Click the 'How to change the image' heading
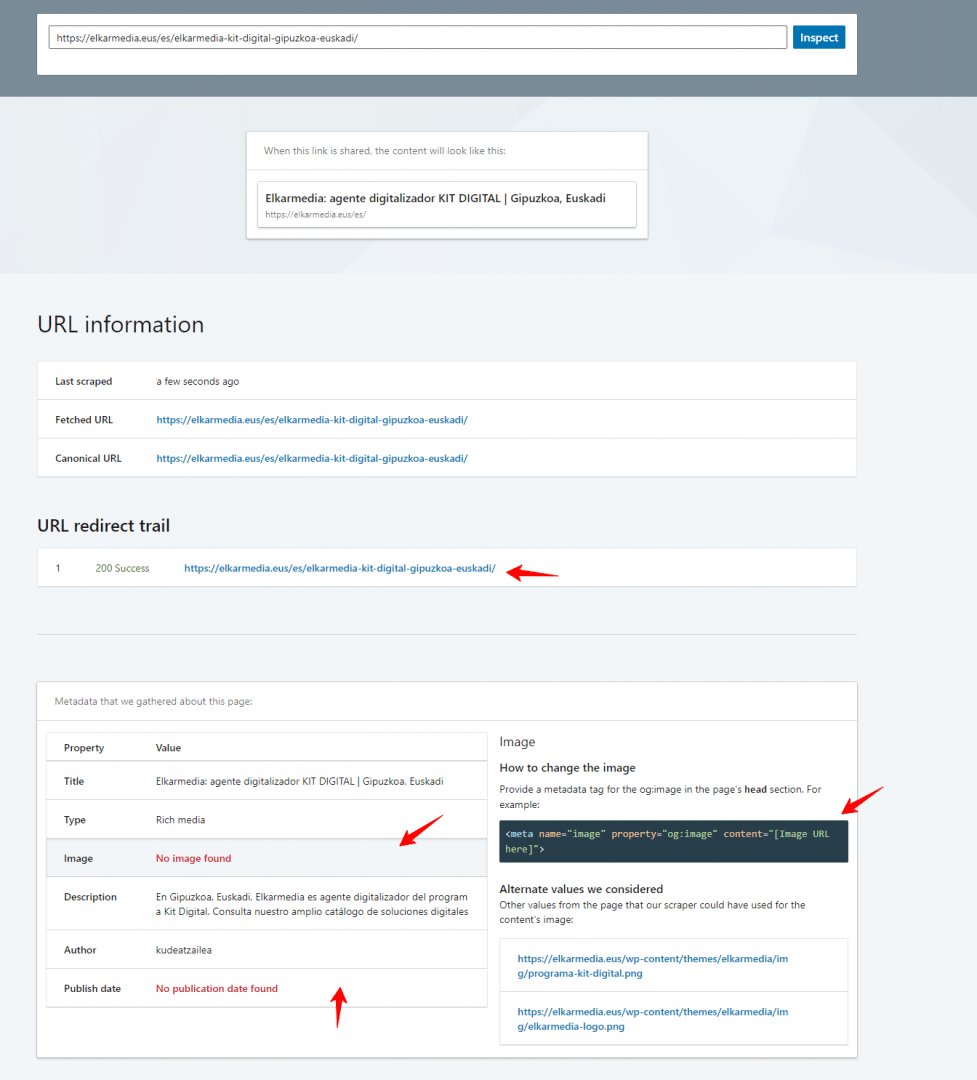977x1080 pixels. (568, 767)
